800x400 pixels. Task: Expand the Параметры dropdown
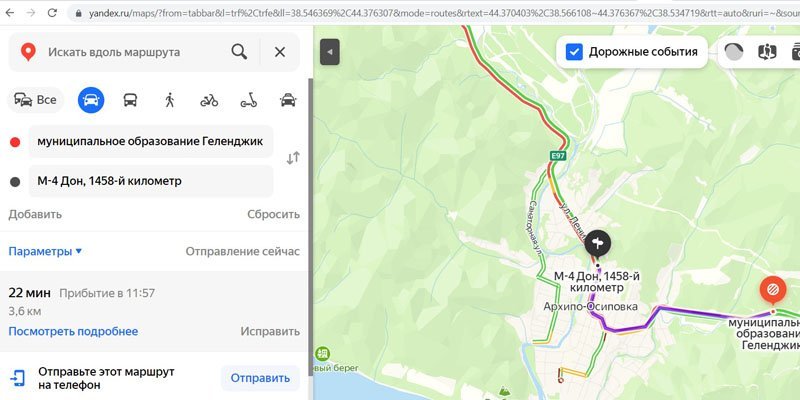pos(45,252)
